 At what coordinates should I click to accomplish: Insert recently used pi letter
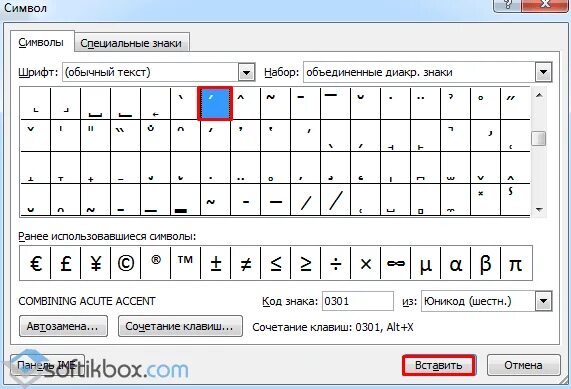click(x=516, y=263)
